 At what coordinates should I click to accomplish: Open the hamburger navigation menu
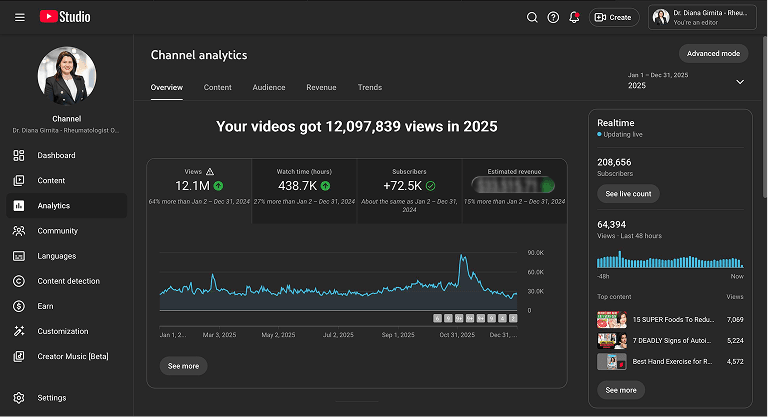click(20, 17)
